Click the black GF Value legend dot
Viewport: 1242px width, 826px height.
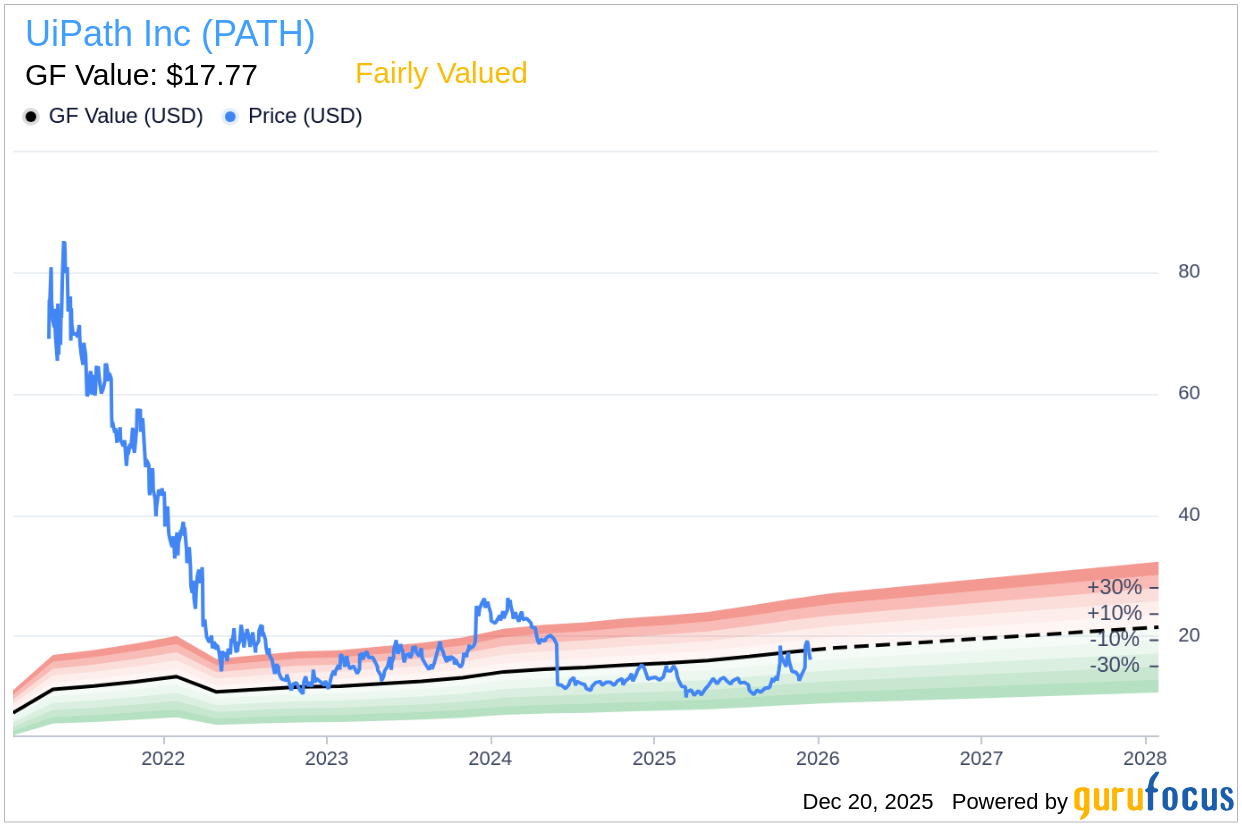pyautogui.click(x=31, y=117)
